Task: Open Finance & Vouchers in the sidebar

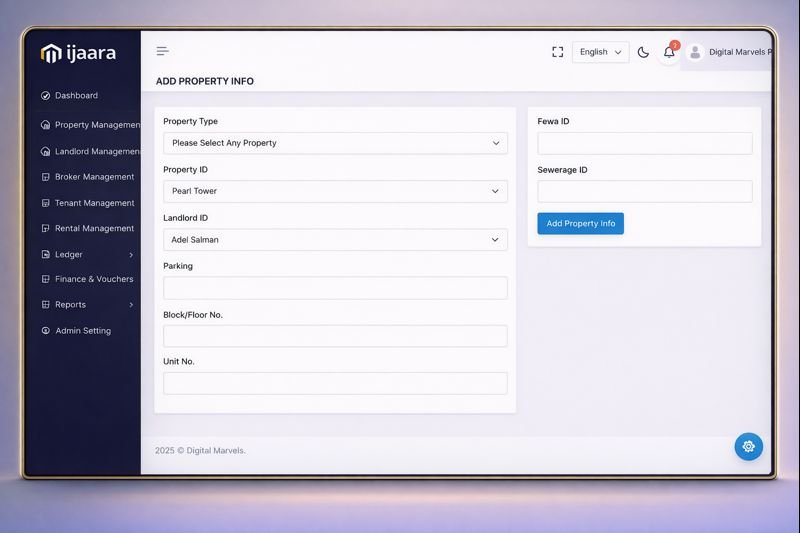Action: tap(94, 279)
